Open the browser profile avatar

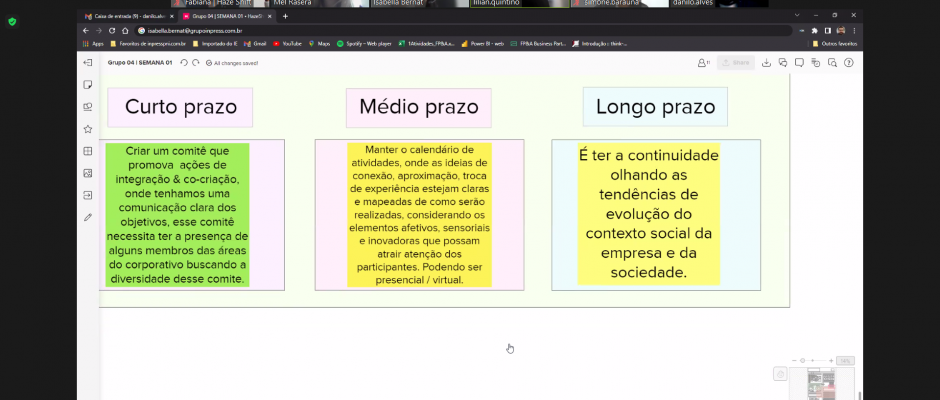[x=841, y=30]
